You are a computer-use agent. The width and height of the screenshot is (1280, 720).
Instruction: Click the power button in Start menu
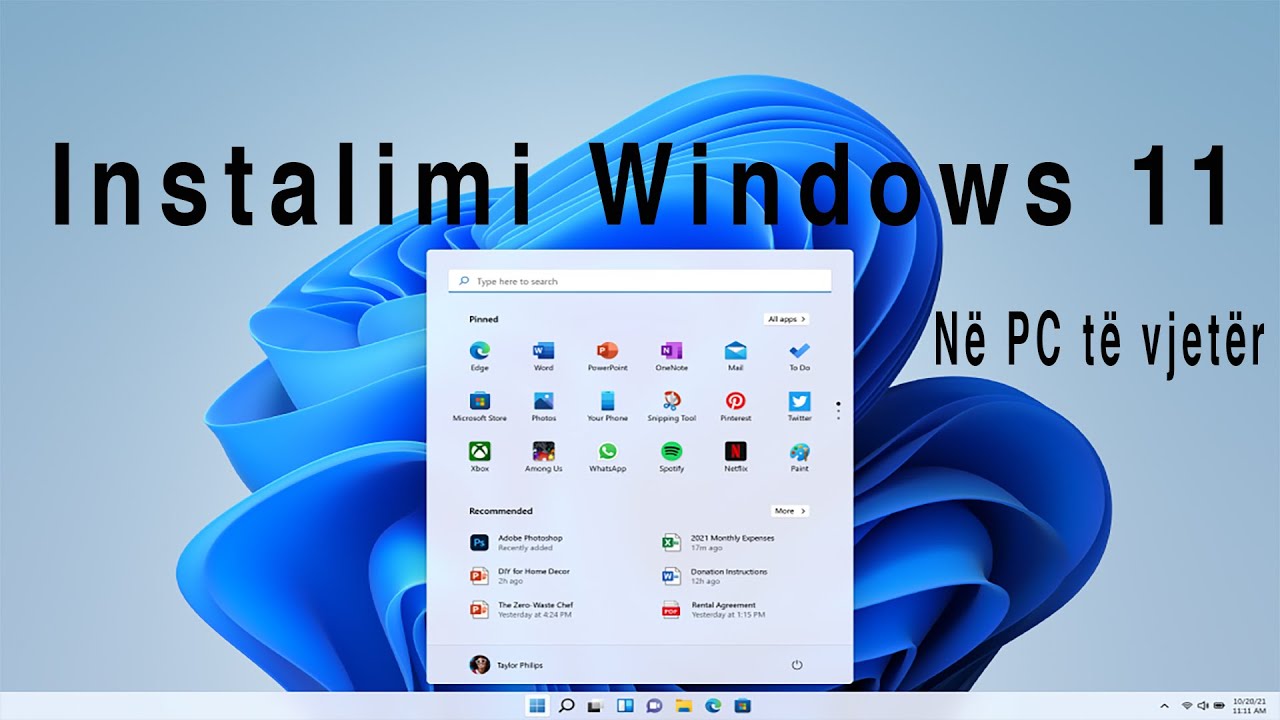(797, 664)
